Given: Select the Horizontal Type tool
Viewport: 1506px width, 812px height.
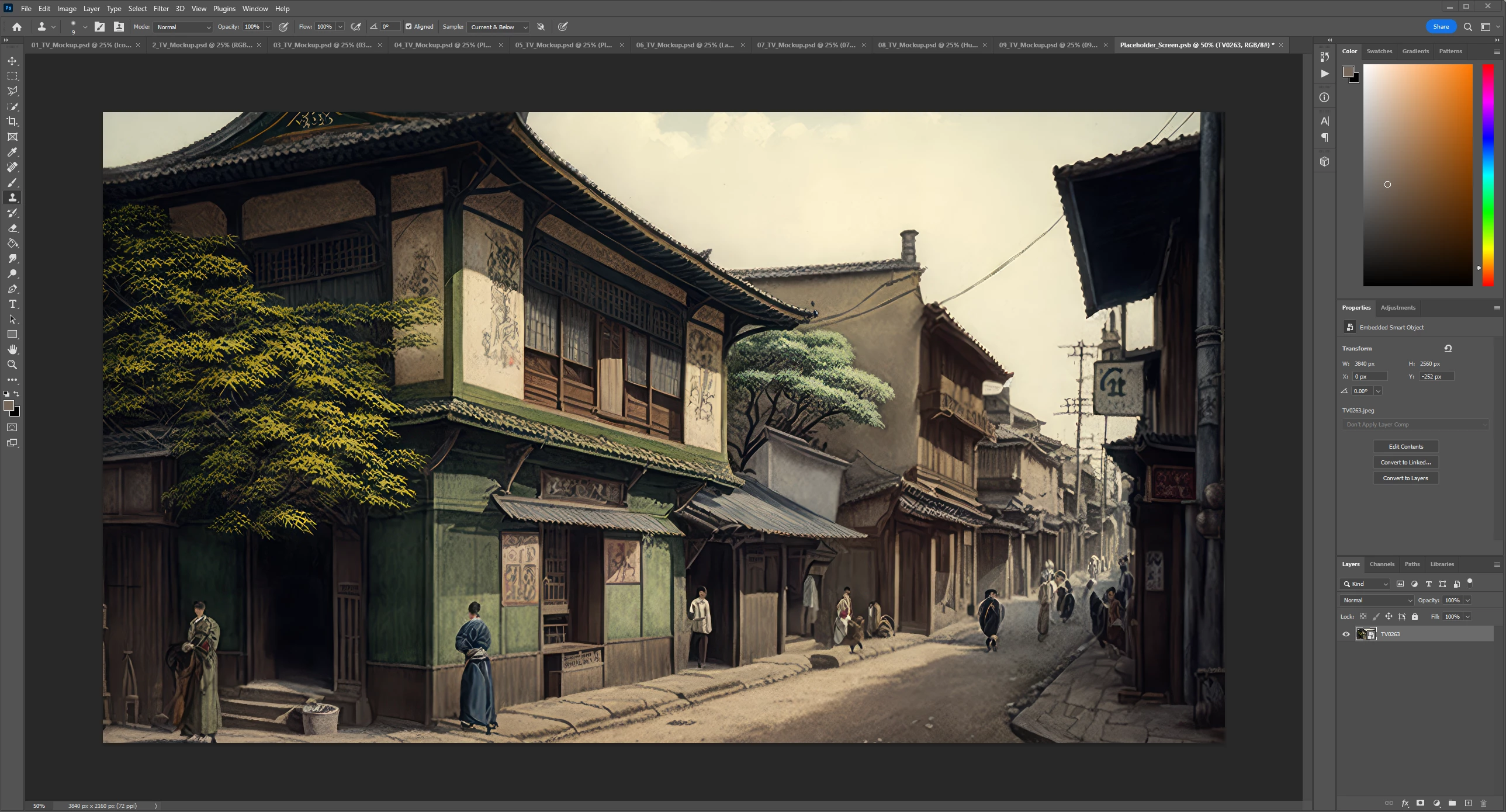Looking at the screenshot, I should click(12, 304).
